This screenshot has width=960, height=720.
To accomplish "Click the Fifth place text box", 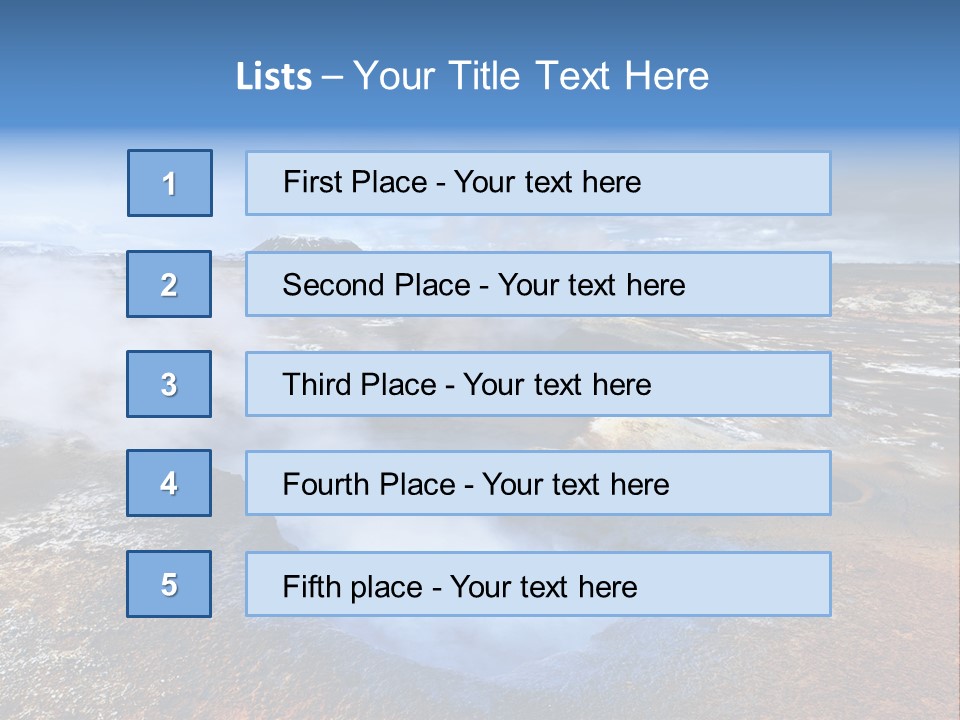I will [538, 584].
